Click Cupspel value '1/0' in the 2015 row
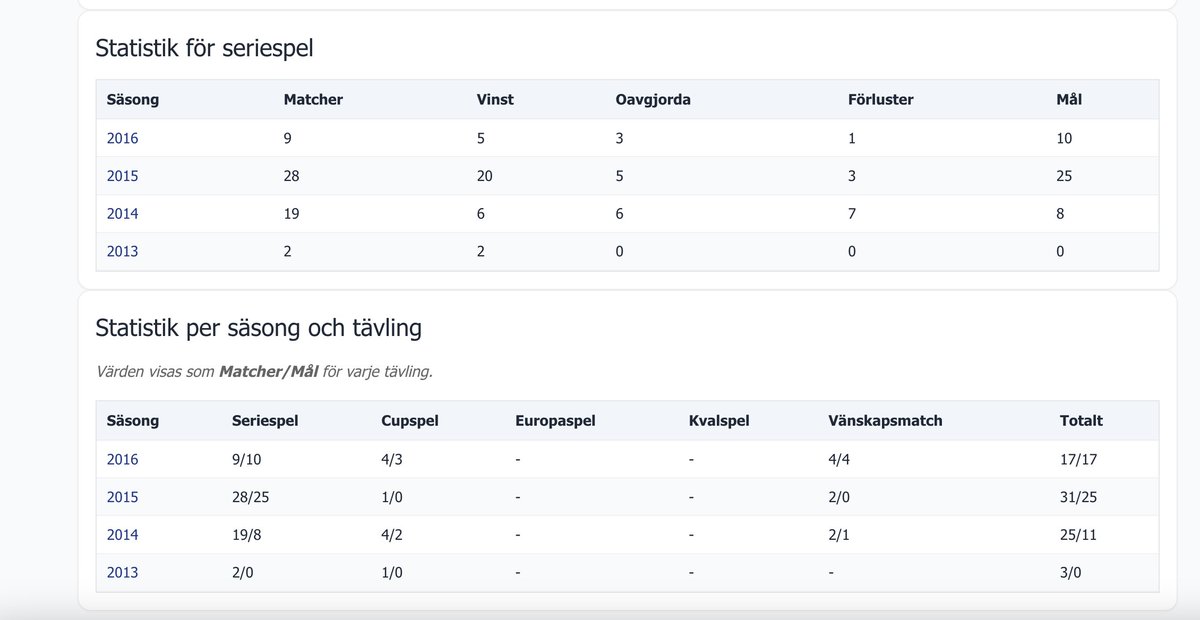The width and height of the screenshot is (1200, 620). pos(394,498)
